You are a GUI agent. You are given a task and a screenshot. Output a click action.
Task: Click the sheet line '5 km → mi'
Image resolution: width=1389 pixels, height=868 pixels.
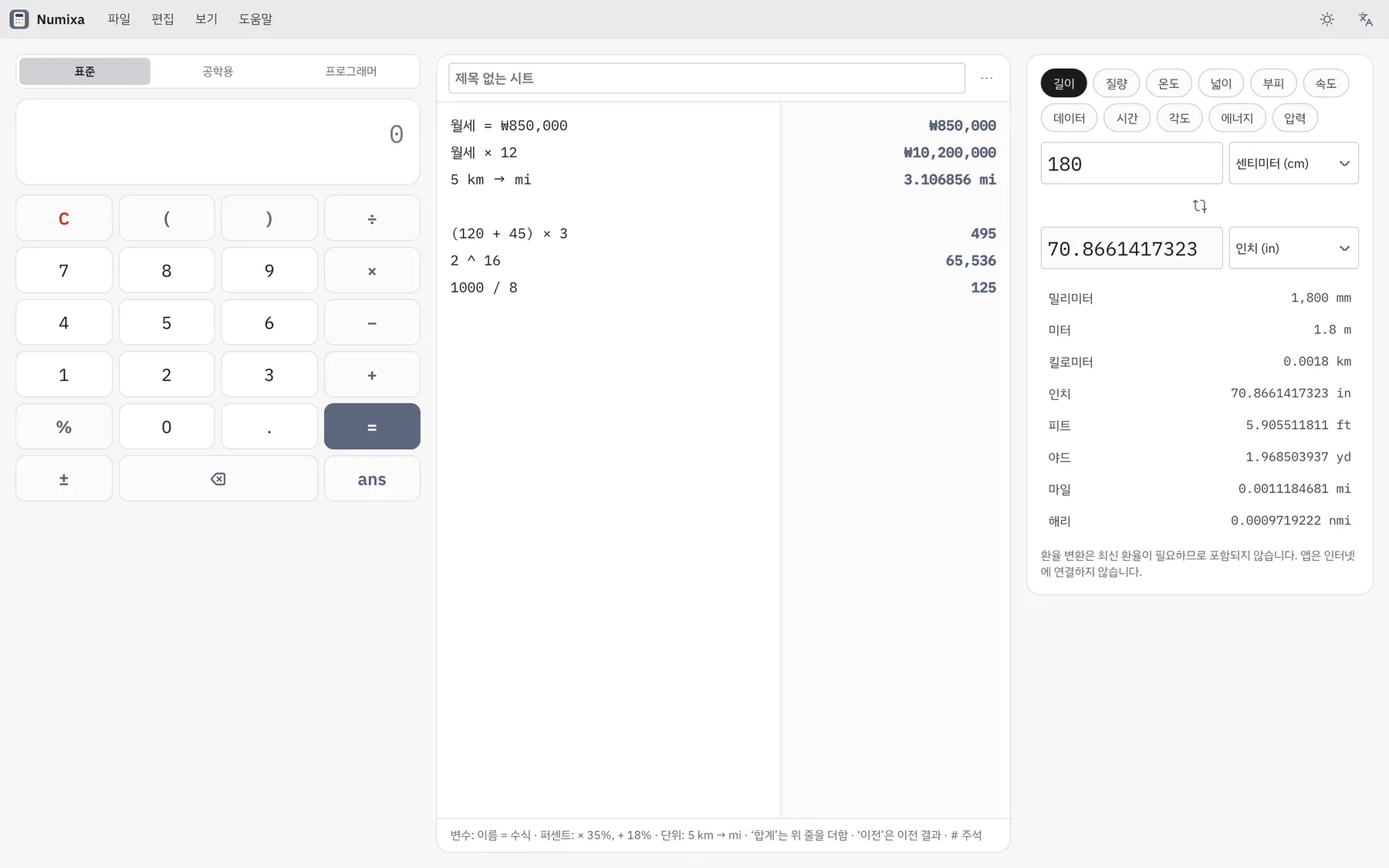point(491,180)
